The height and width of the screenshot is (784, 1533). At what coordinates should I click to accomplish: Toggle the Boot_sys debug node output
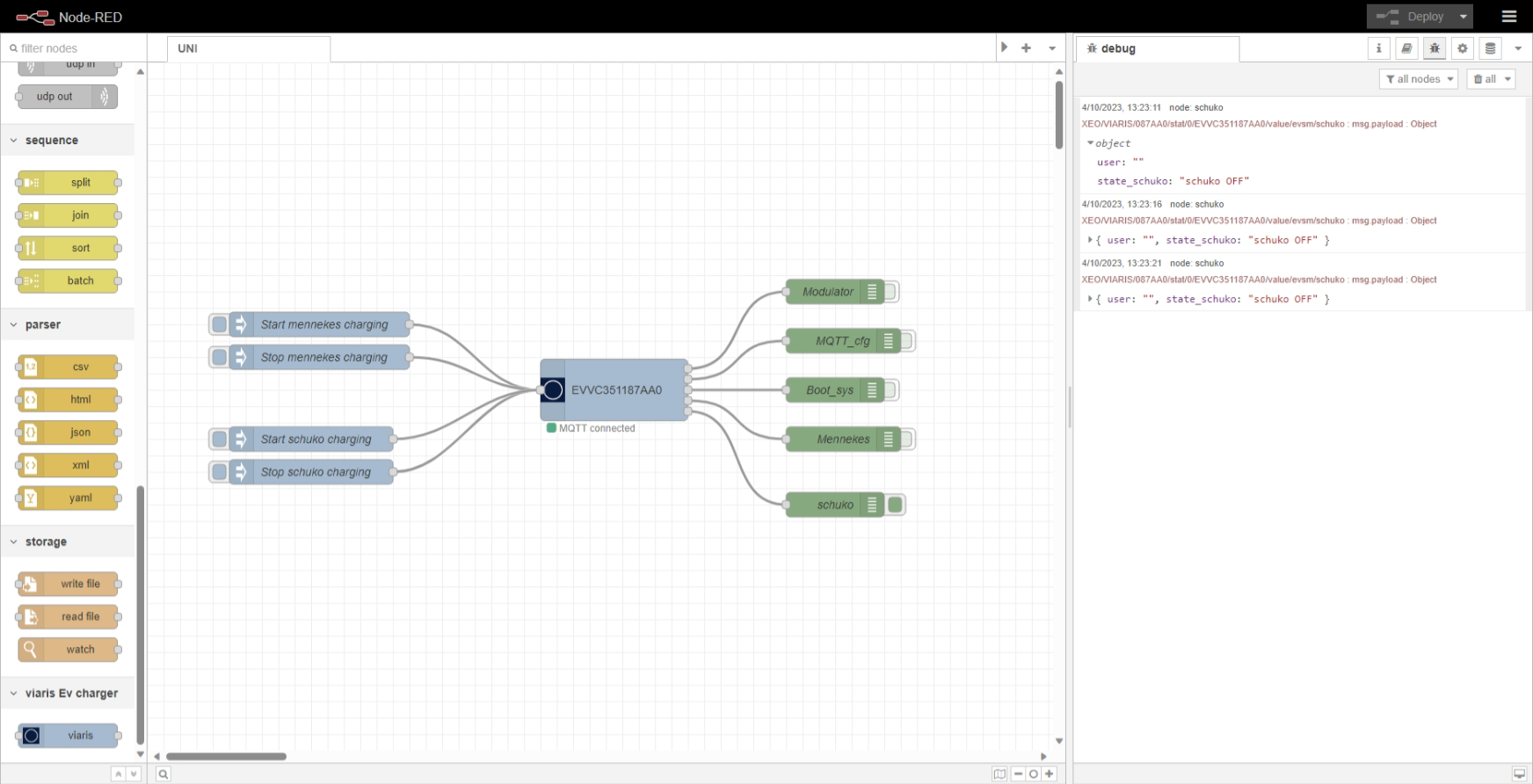(x=890, y=390)
